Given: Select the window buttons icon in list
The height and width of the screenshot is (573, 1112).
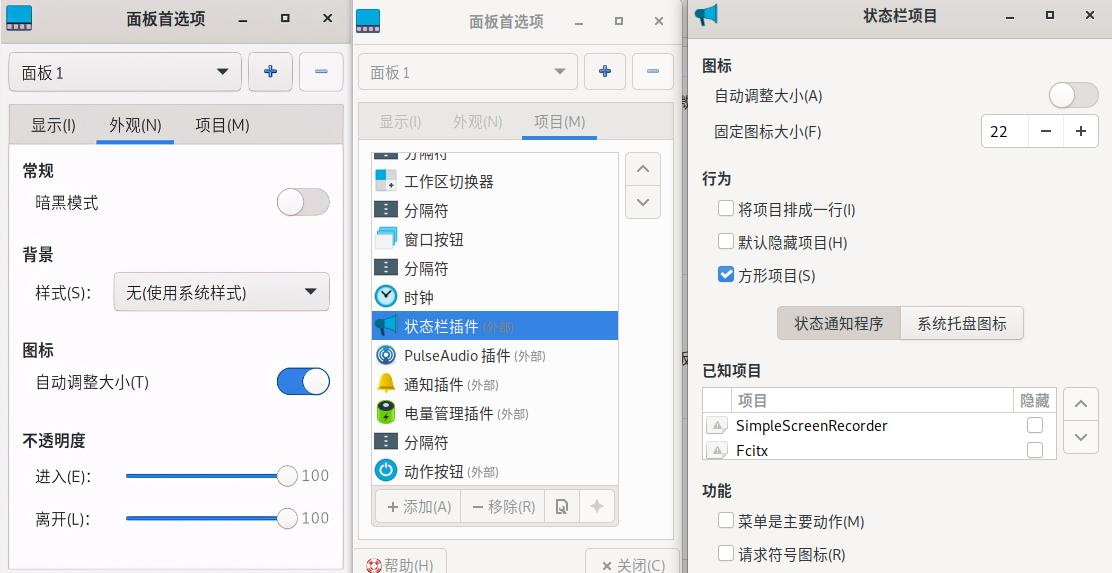Looking at the screenshot, I should coord(386,239).
